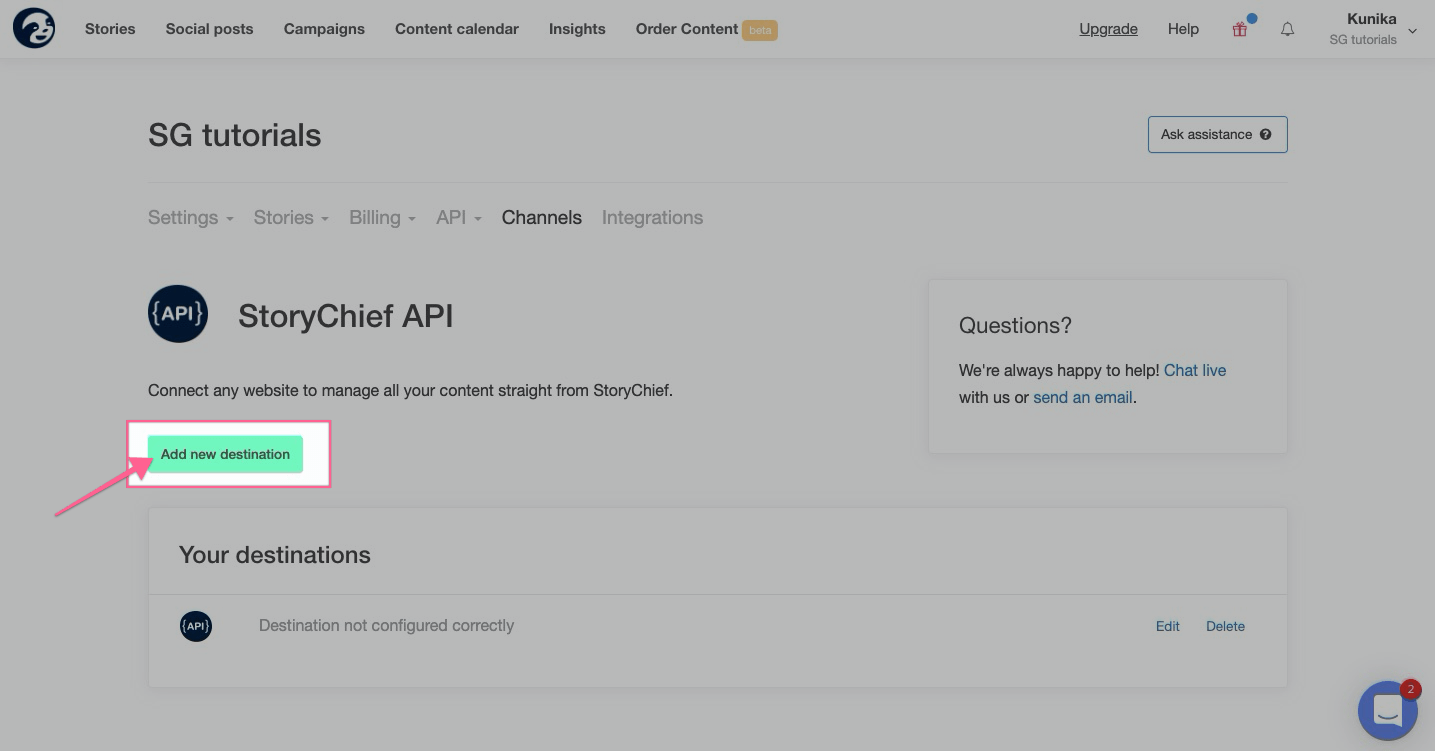
Task: Switch to the Integrations tab
Action: 652,217
